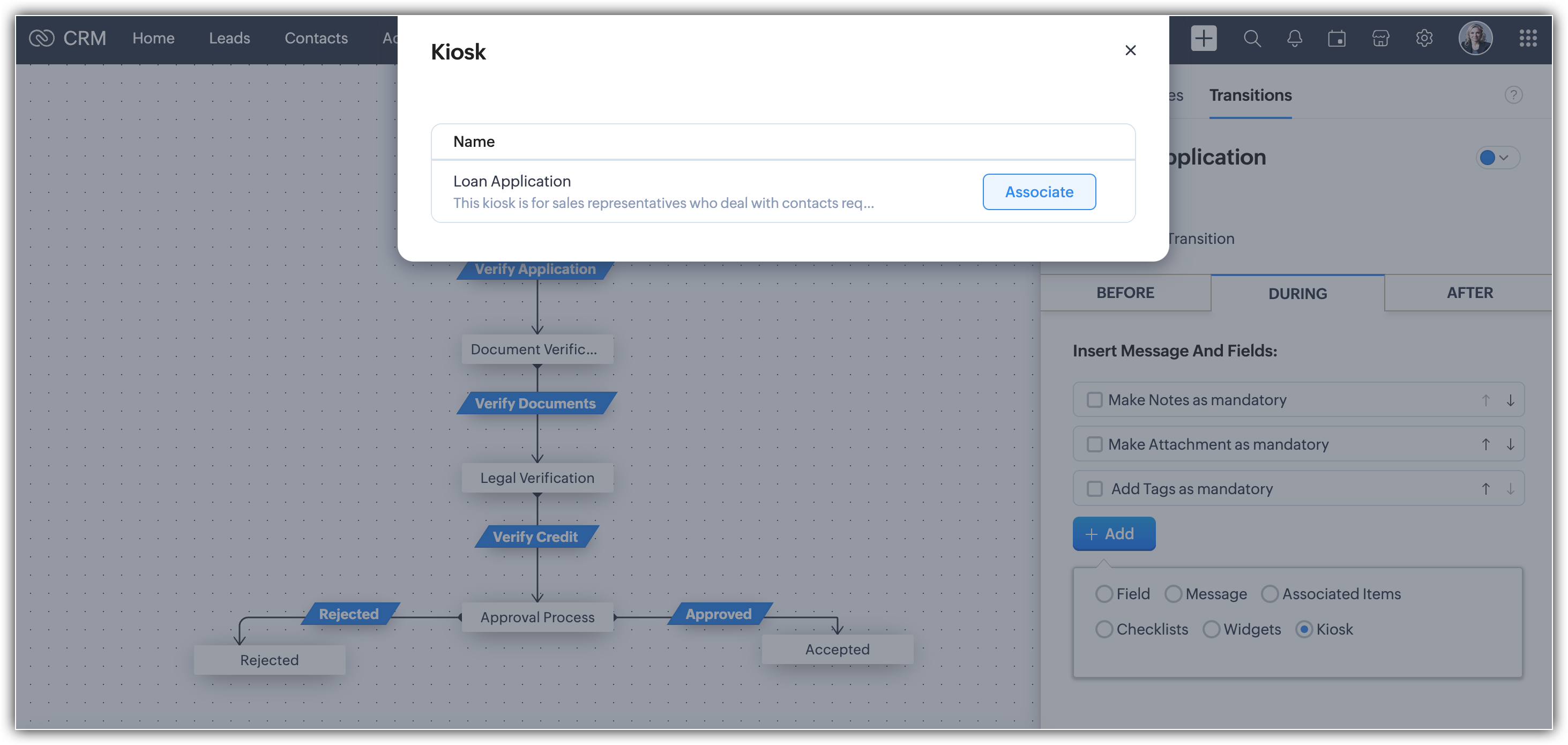Switch to the AFTER tab

coord(1469,293)
